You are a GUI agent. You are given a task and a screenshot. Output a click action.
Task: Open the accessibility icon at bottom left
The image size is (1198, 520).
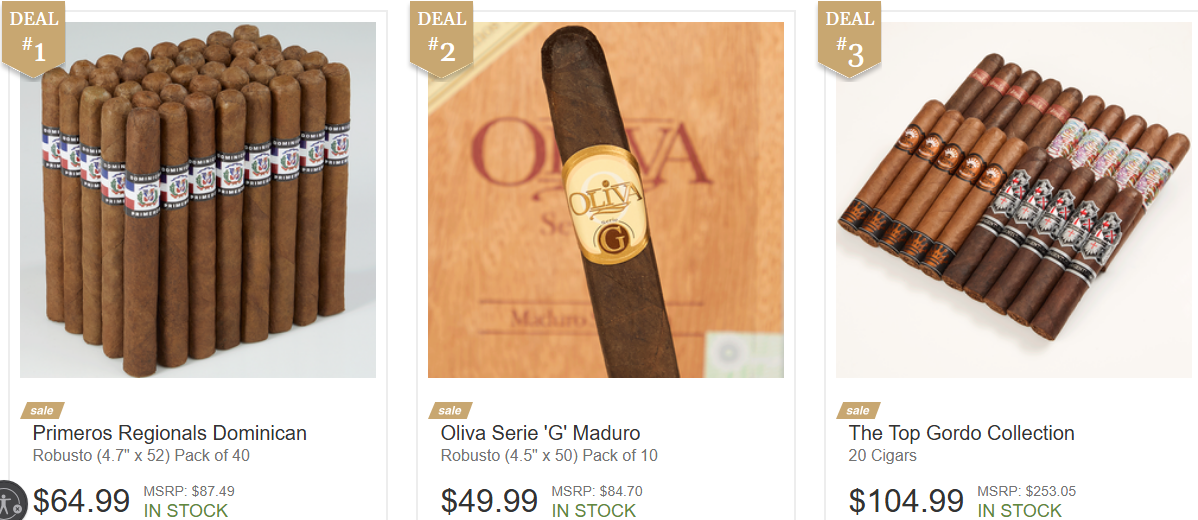[x=11, y=502]
